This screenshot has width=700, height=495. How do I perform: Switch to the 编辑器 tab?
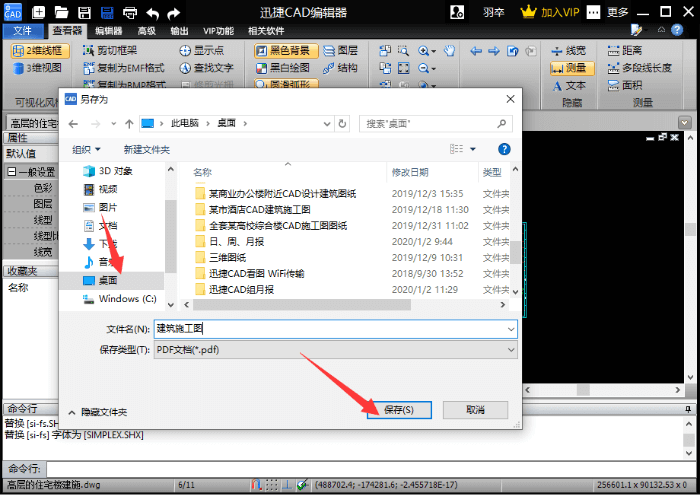[x=109, y=31]
